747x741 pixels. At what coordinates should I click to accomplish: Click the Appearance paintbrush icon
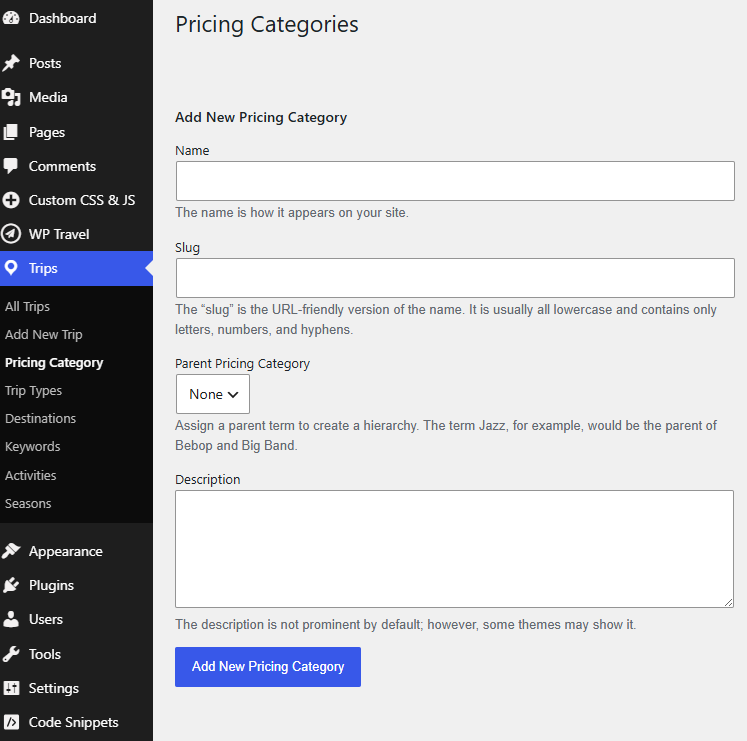point(11,551)
